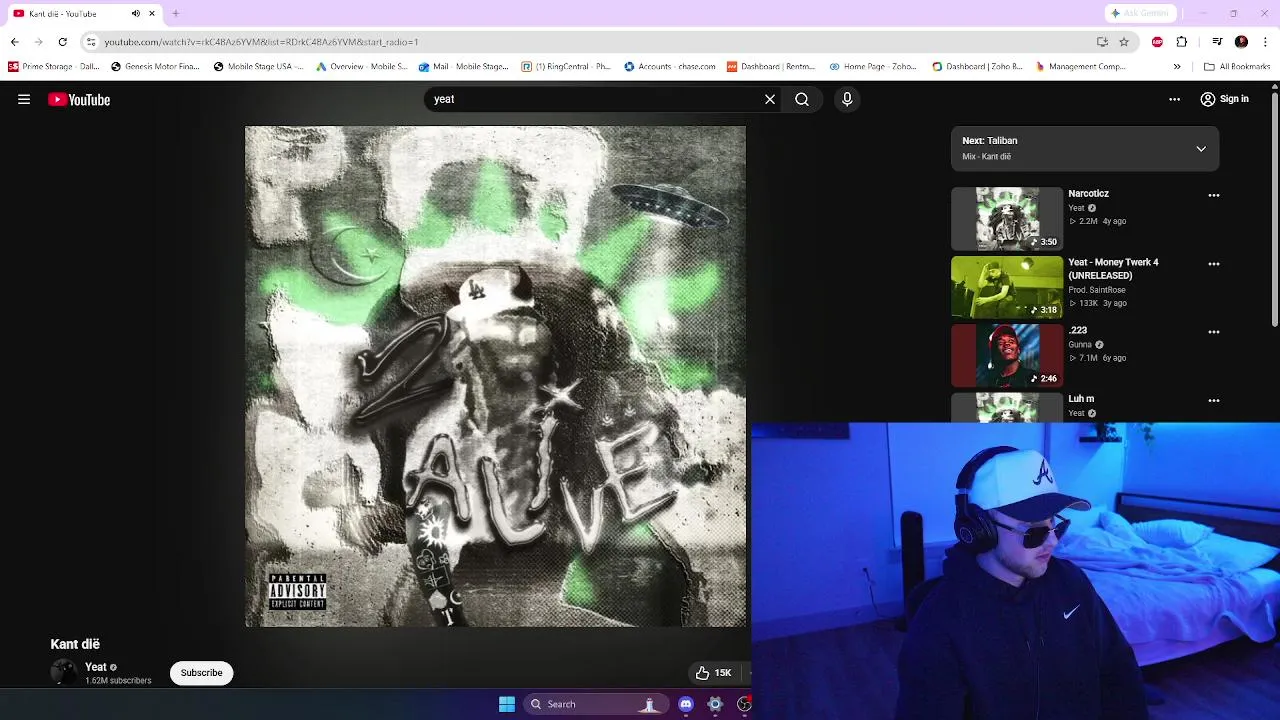Bookmark this page with the star icon
Screen dimensions: 1280x720
[1124, 42]
